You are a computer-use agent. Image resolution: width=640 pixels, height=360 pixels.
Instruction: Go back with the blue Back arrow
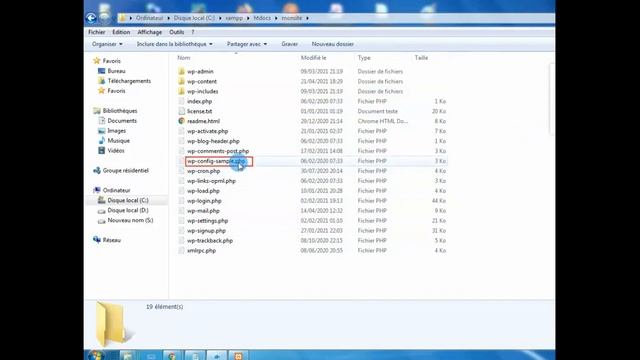(91, 18)
